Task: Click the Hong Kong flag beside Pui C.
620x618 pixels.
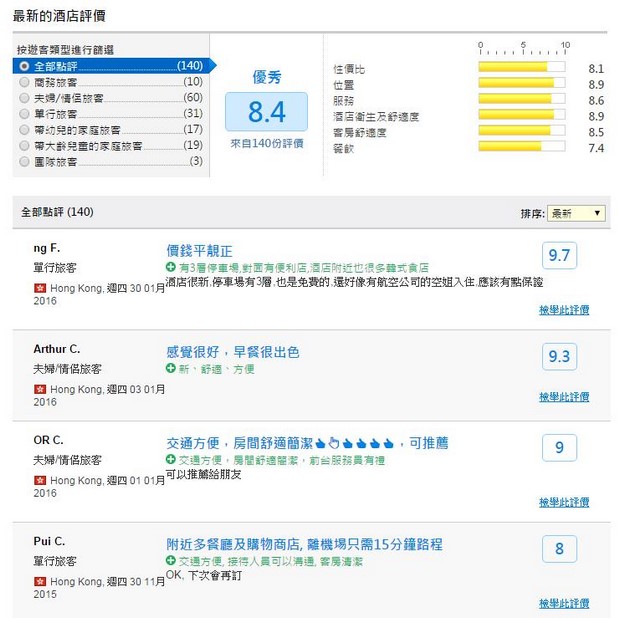Action: 40,582
